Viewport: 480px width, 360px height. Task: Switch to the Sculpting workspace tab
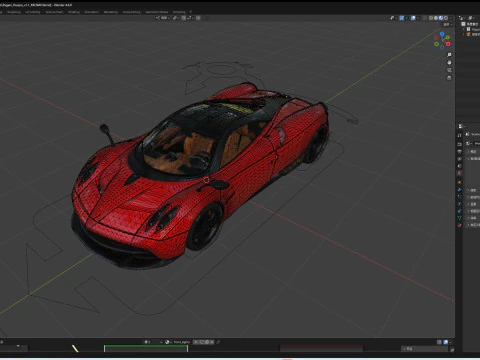(x=14, y=12)
